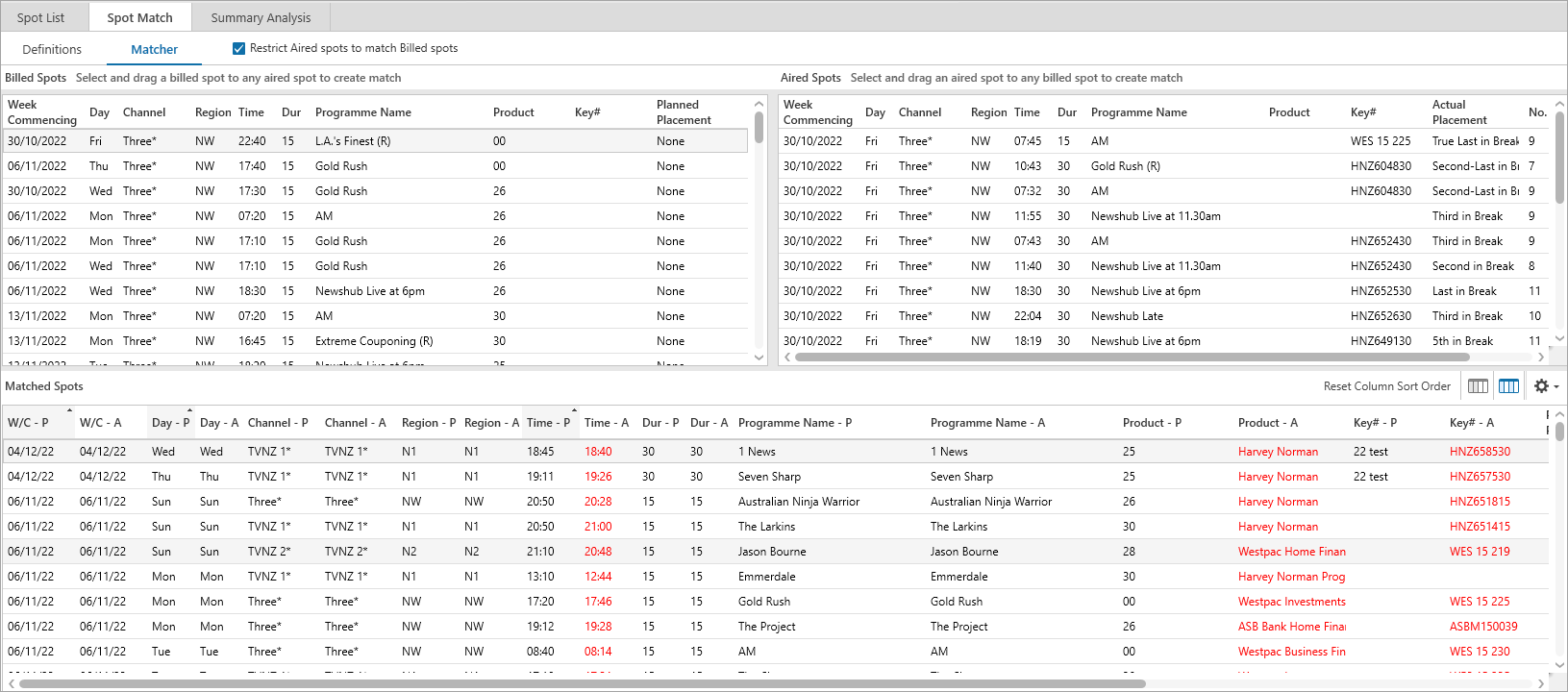Click Matched Spots horizontal scroll right arrow
This screenshot has width=1568, height=692.
pos(1541,683)
